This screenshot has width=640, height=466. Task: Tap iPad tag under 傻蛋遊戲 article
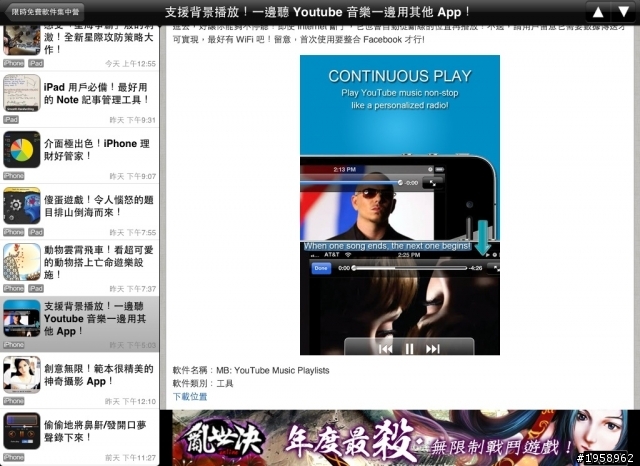click(36, 232)
